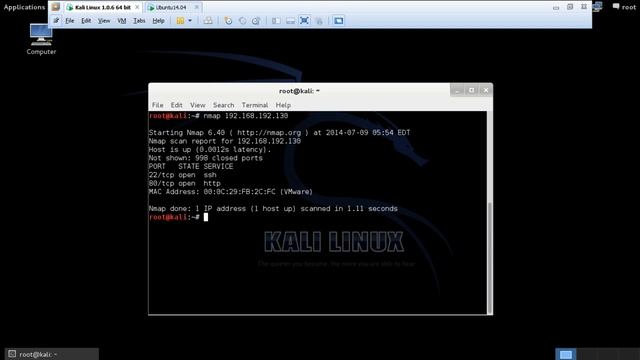640x360 pixels.
Task: Toggle the show library sidebar icon
Action: coord(276,20)
